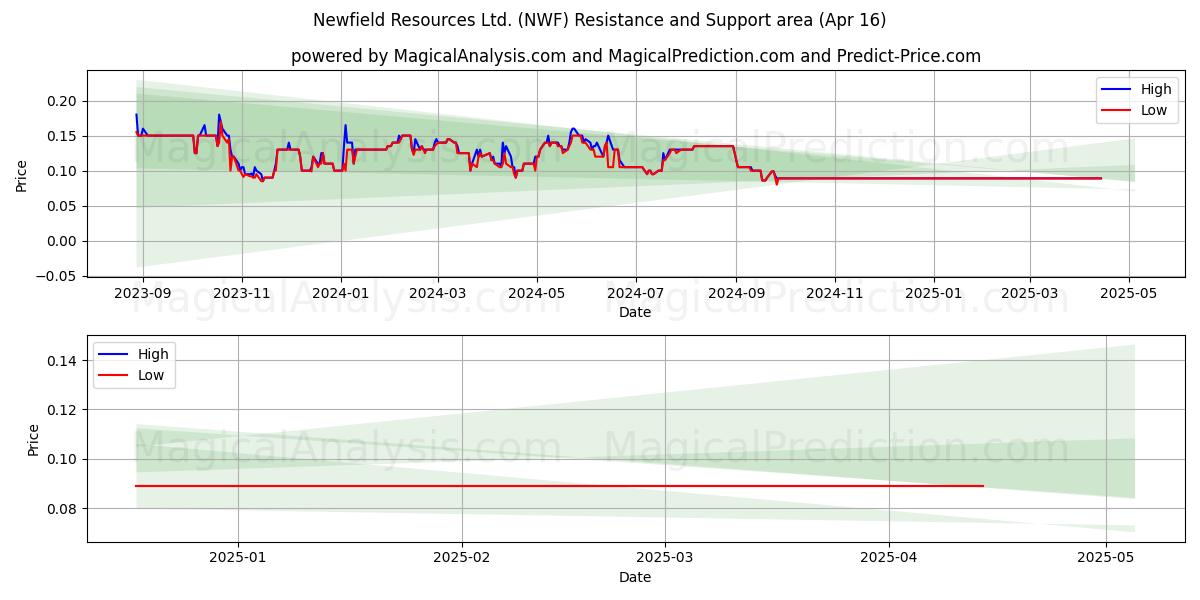Click the 'Price' label of the bottom chart
The width and height of the screenshot is (1200, 600).
point(33,439)
